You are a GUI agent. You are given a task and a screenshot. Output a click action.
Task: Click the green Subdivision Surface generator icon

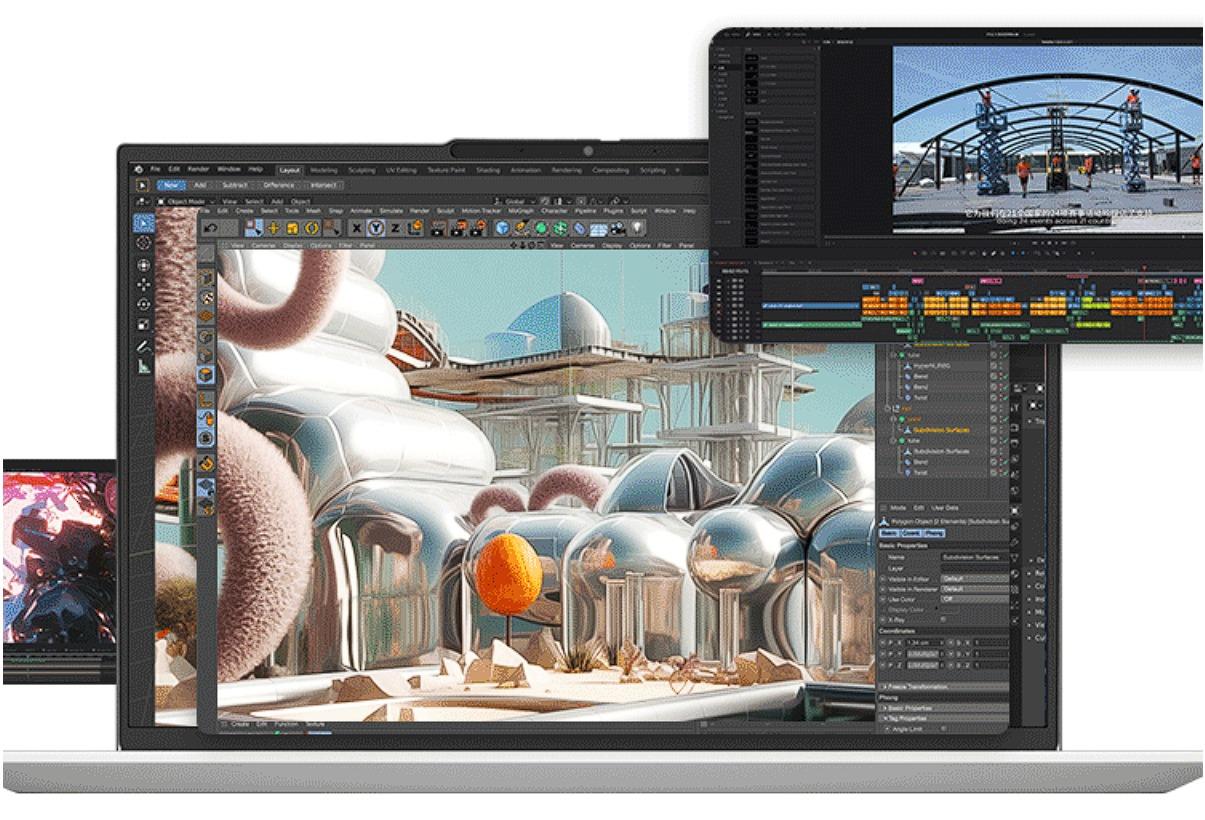(540, 228)
